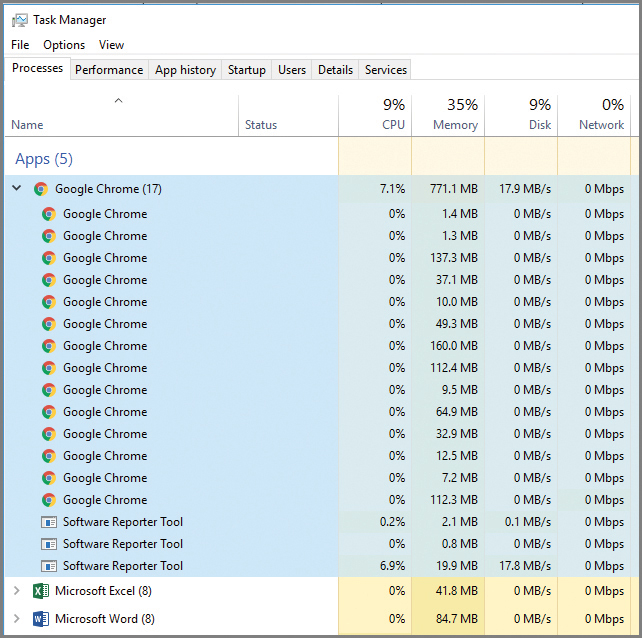Open the Services tab

(385, 70)
